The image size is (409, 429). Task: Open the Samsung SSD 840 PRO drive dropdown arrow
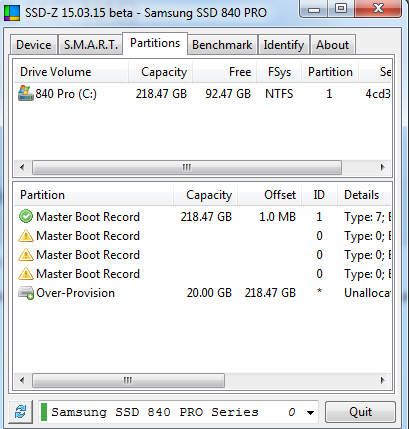310,413
